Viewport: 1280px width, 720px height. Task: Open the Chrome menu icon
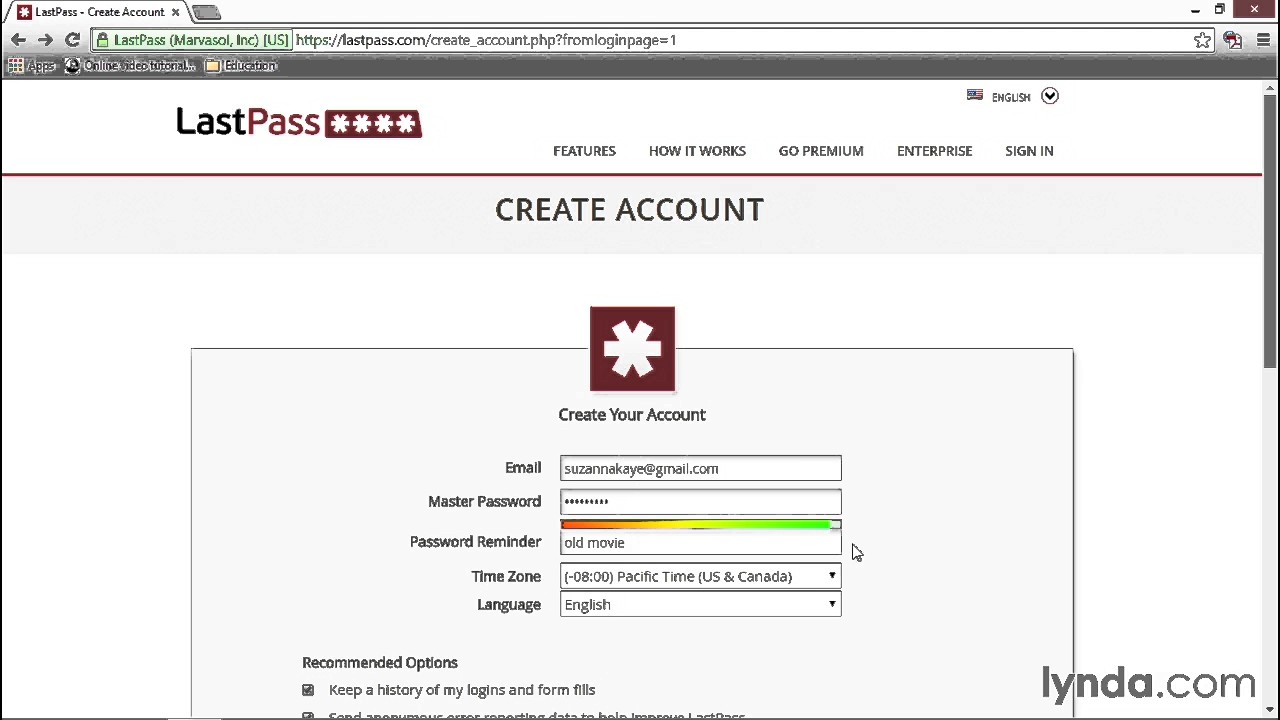pyautogui.click(x=1261, y=40)
